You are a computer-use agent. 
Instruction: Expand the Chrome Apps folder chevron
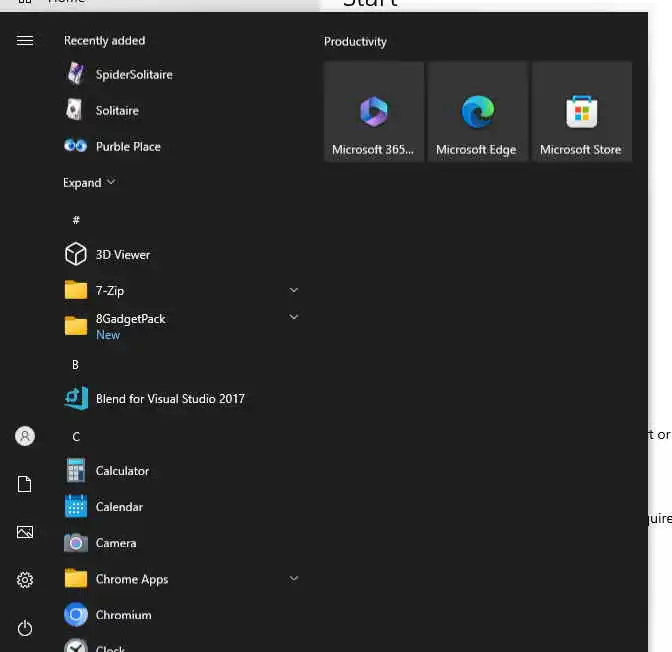294,578
